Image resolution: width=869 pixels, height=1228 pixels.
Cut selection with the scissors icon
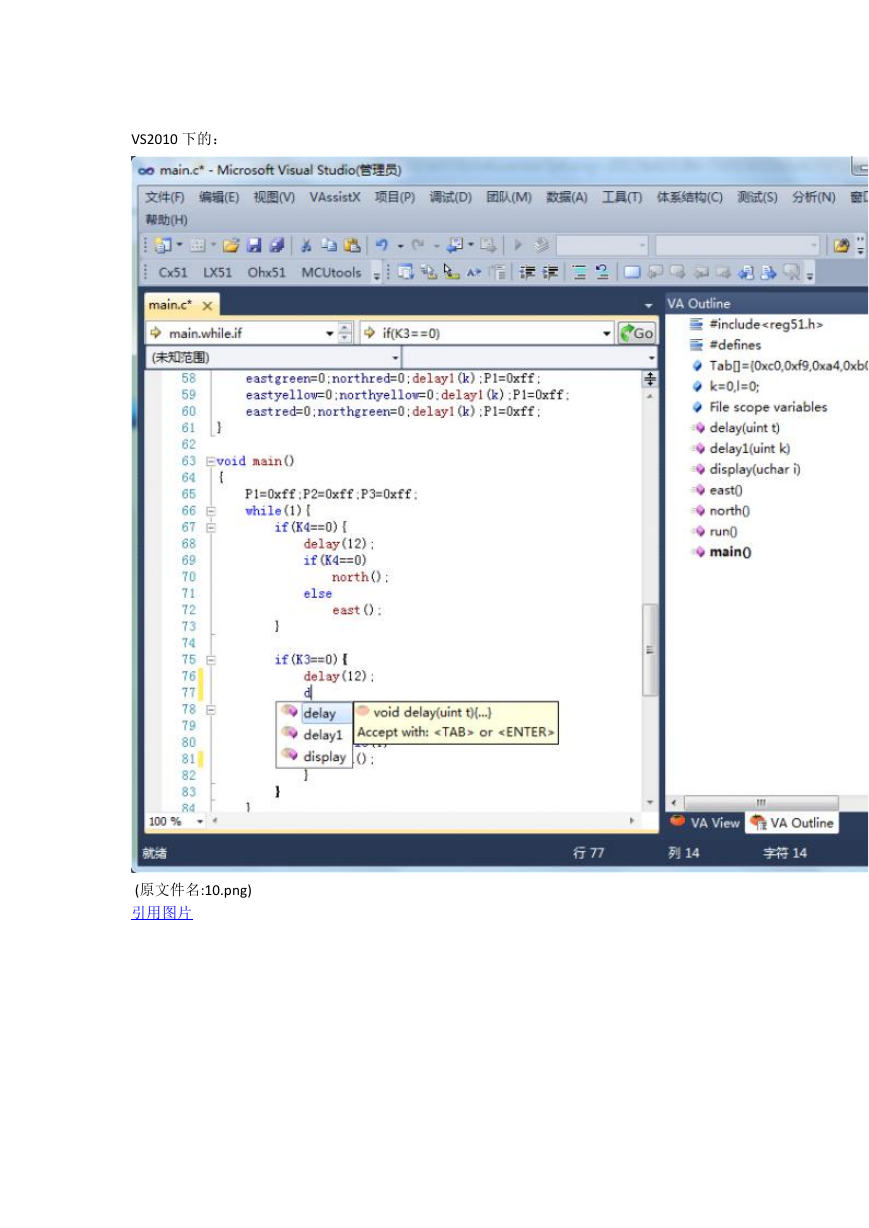click(x=306, y=245)
